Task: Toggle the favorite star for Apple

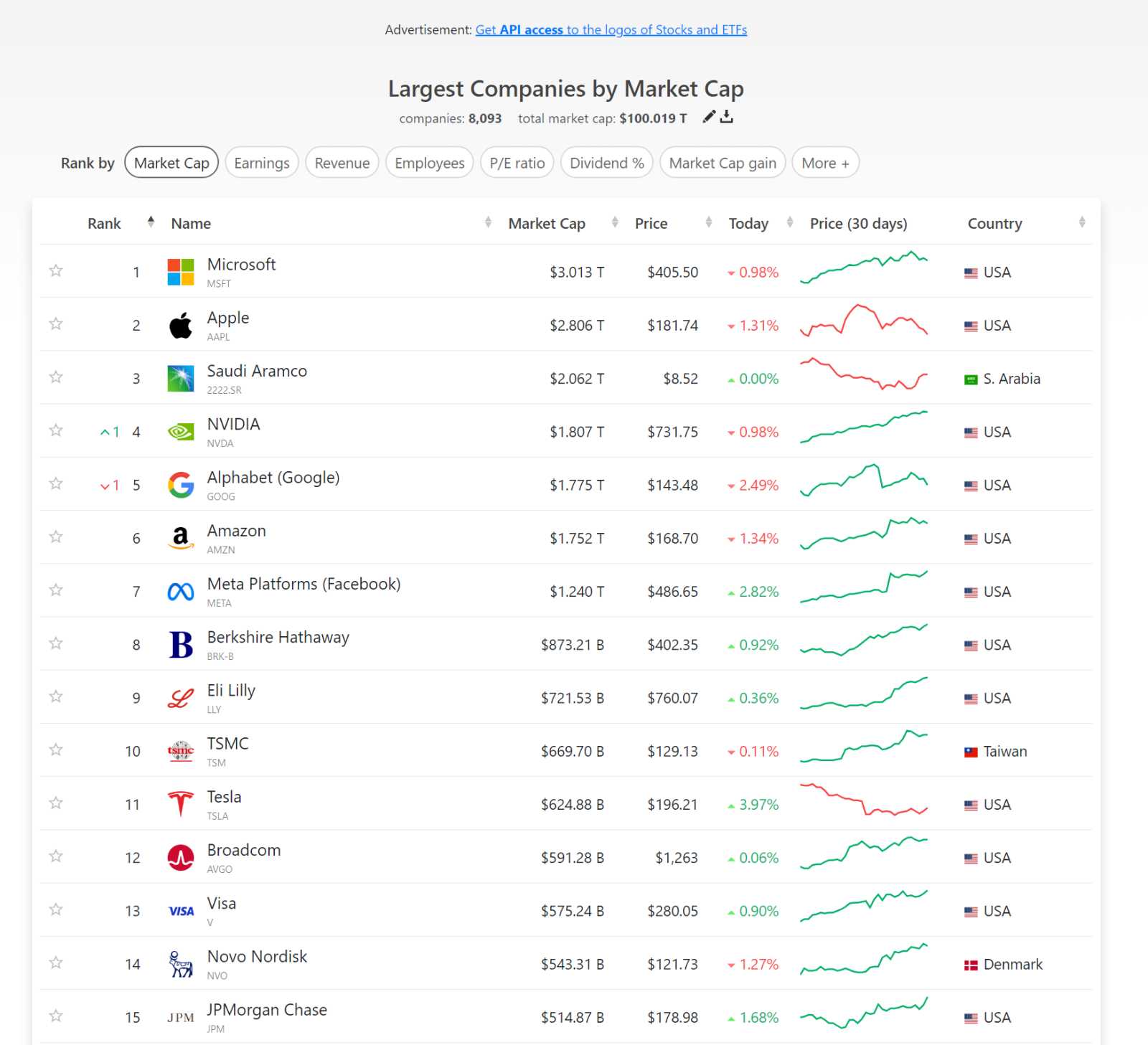Action: pyautogui.click(x=56, y=323)
